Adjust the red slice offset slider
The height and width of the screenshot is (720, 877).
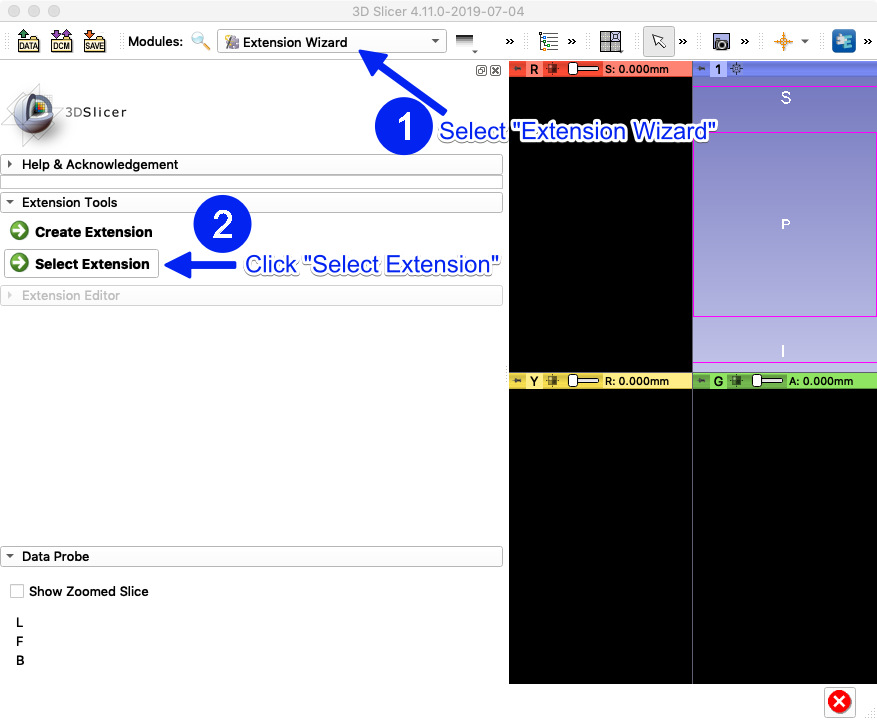tap(583, 69)
